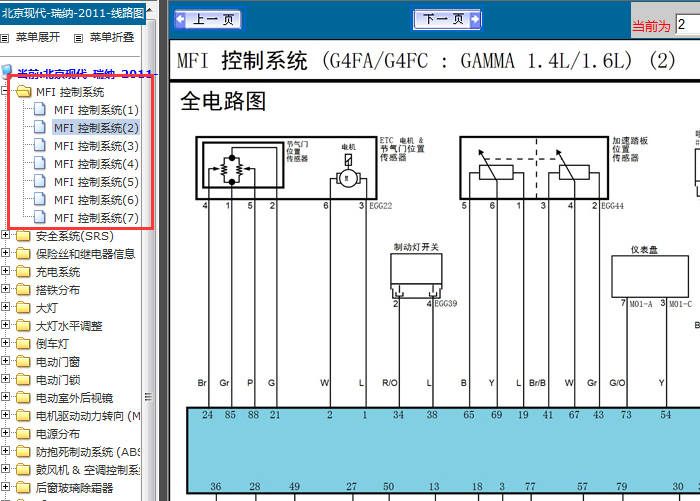Go to next page with 下一页 button
The height and width of the screenshot is (501, 700).
(447, 19)
